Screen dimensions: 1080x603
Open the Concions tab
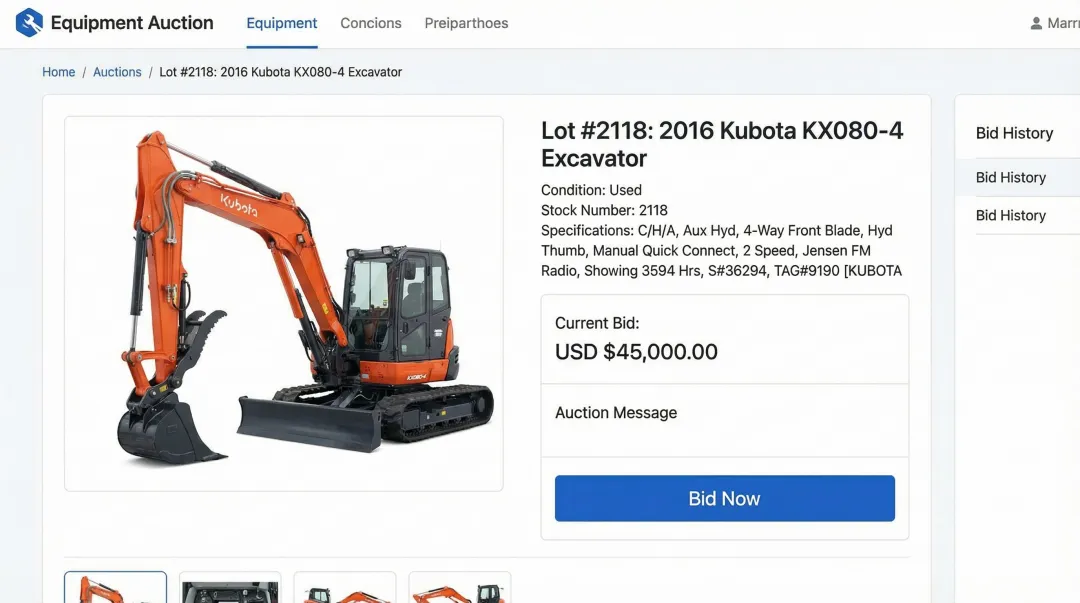[x=371, y=23]
